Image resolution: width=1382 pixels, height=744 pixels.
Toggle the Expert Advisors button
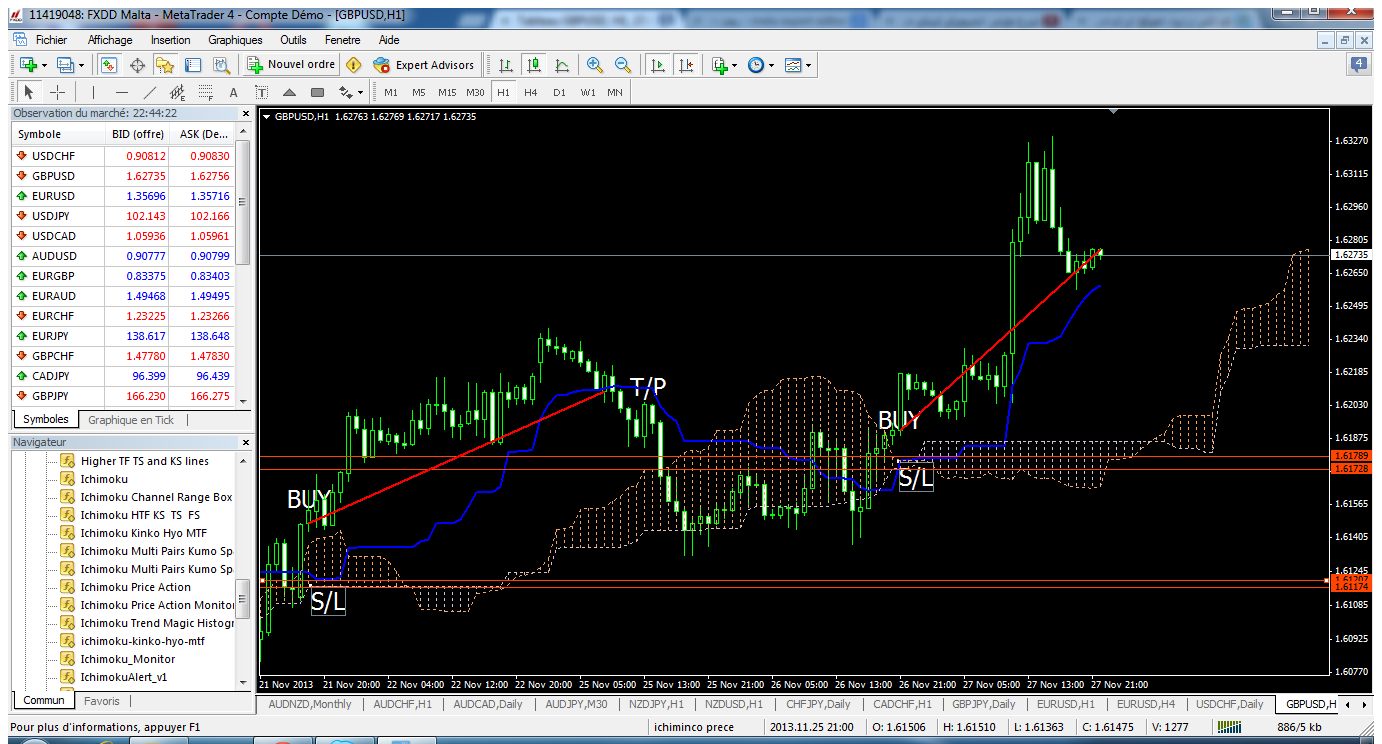point(424,65)
